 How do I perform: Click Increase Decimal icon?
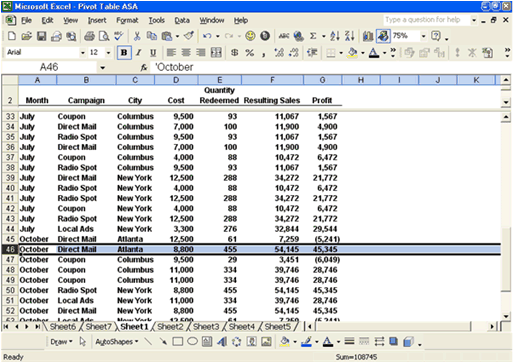(279, 53)
